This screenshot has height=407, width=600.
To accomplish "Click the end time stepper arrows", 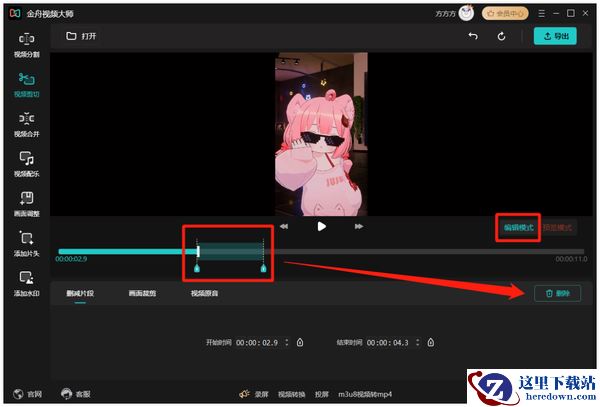I will [x=417, y=342].
